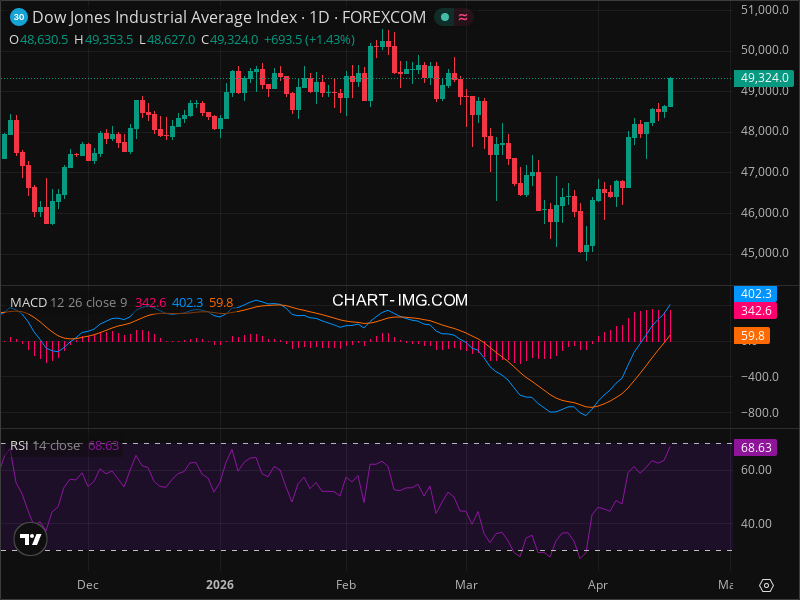Click the −400.0 MACD axis label
Image resolution: width=800 pixels, height=600 pixels.
(759, 377)
